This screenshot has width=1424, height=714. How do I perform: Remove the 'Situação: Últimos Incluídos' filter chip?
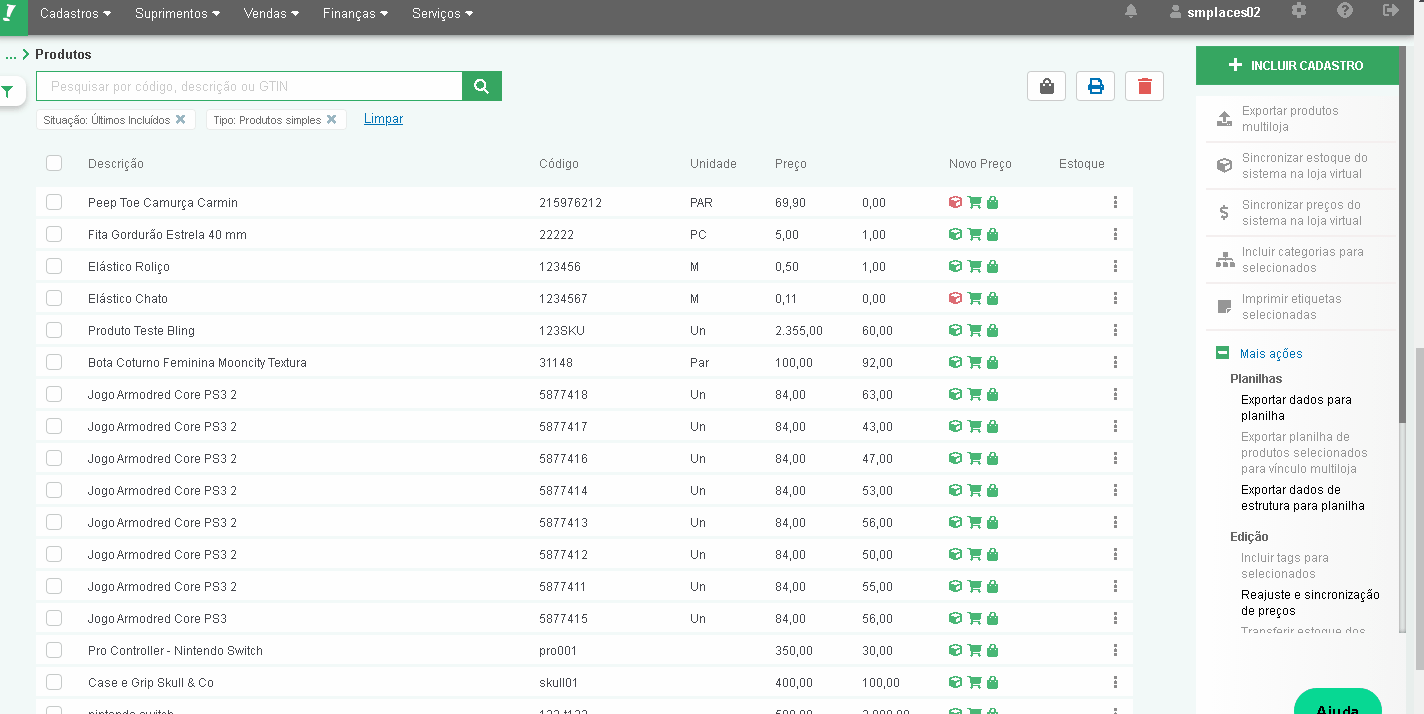pos(180,119)
